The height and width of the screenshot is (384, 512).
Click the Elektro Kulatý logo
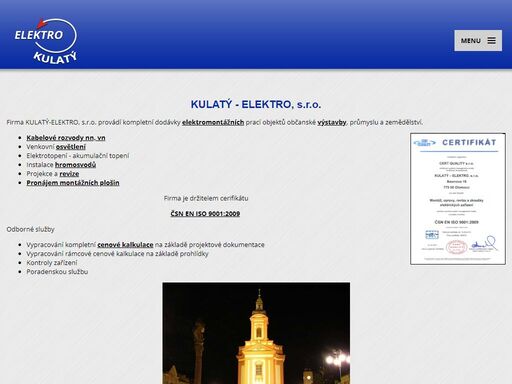pyautogui.click(x=45, y=41)
